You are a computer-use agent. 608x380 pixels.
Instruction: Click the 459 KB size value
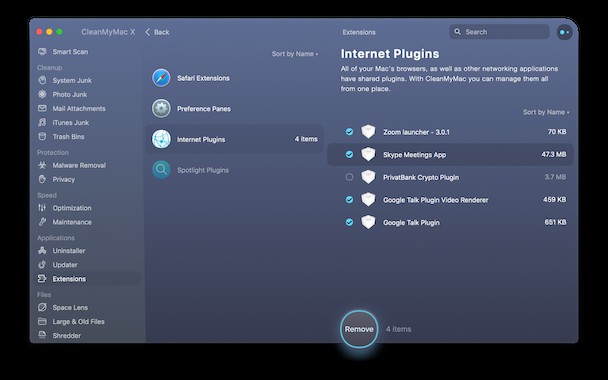click(x=554, y=200)
